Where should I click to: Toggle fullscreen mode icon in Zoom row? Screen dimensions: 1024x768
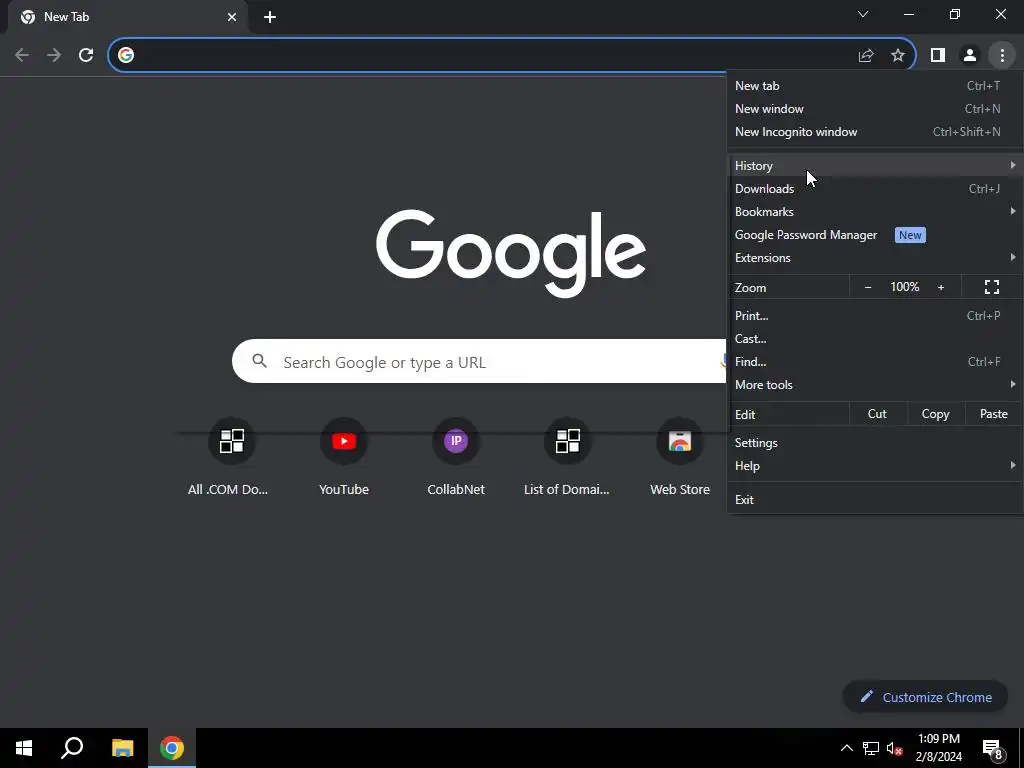tap(992, 287)
